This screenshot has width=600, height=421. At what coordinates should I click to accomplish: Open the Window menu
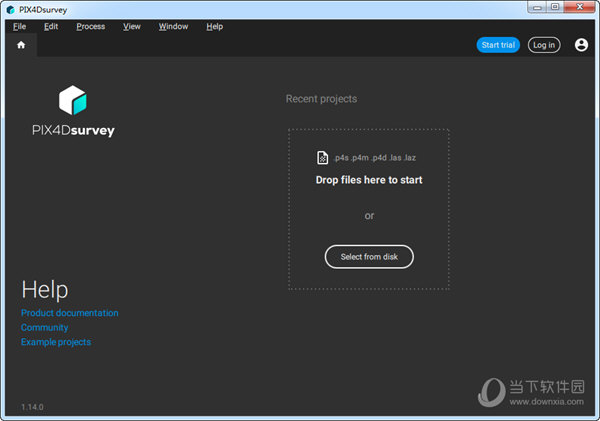(x=173, y=26)
